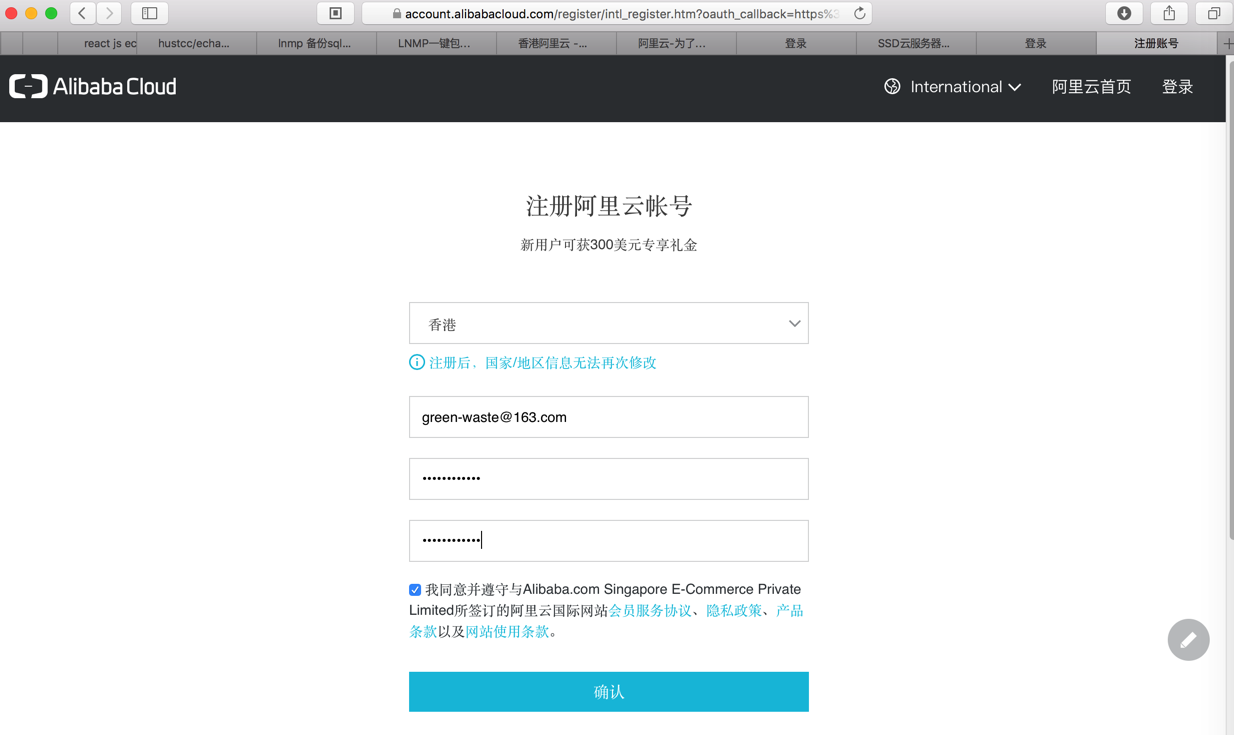
Task: Click the 新用户可获300美元专享礼金 text
Action: [609, 245]
